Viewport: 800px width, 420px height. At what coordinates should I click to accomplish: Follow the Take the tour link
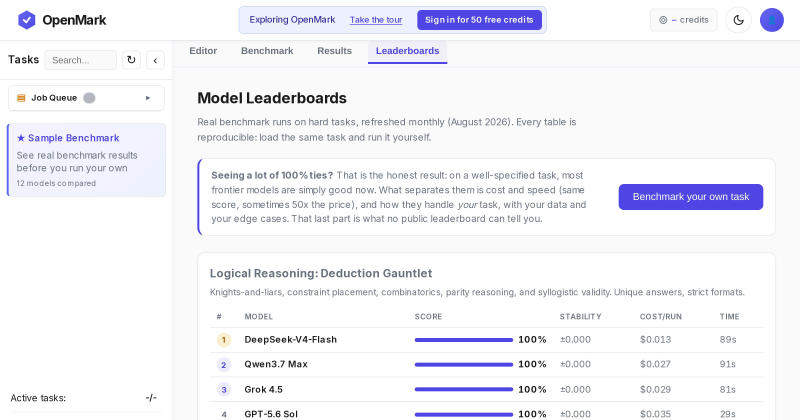tap(376, 20)
